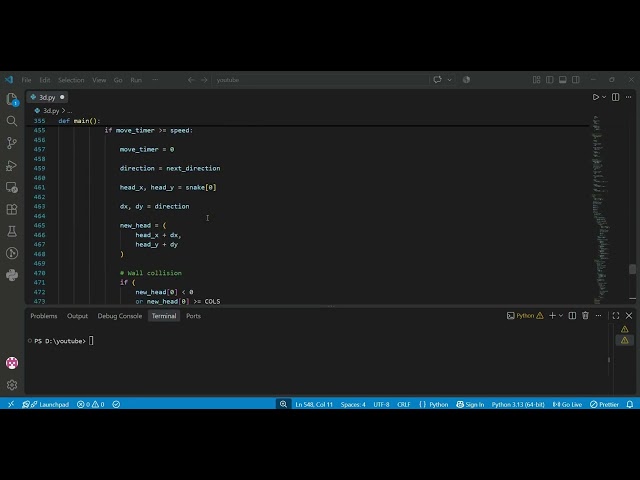Open the new terminal launch profile dropdown
The width and height of the screenshot is (640, 480).
coord(561,316)
